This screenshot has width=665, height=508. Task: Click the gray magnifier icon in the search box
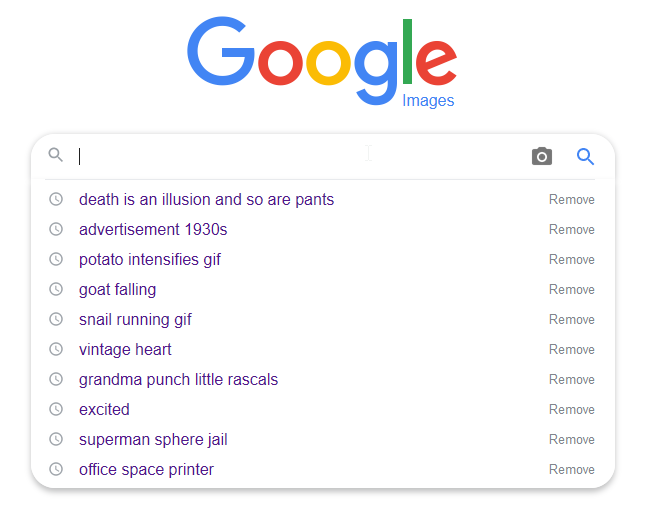56,155
